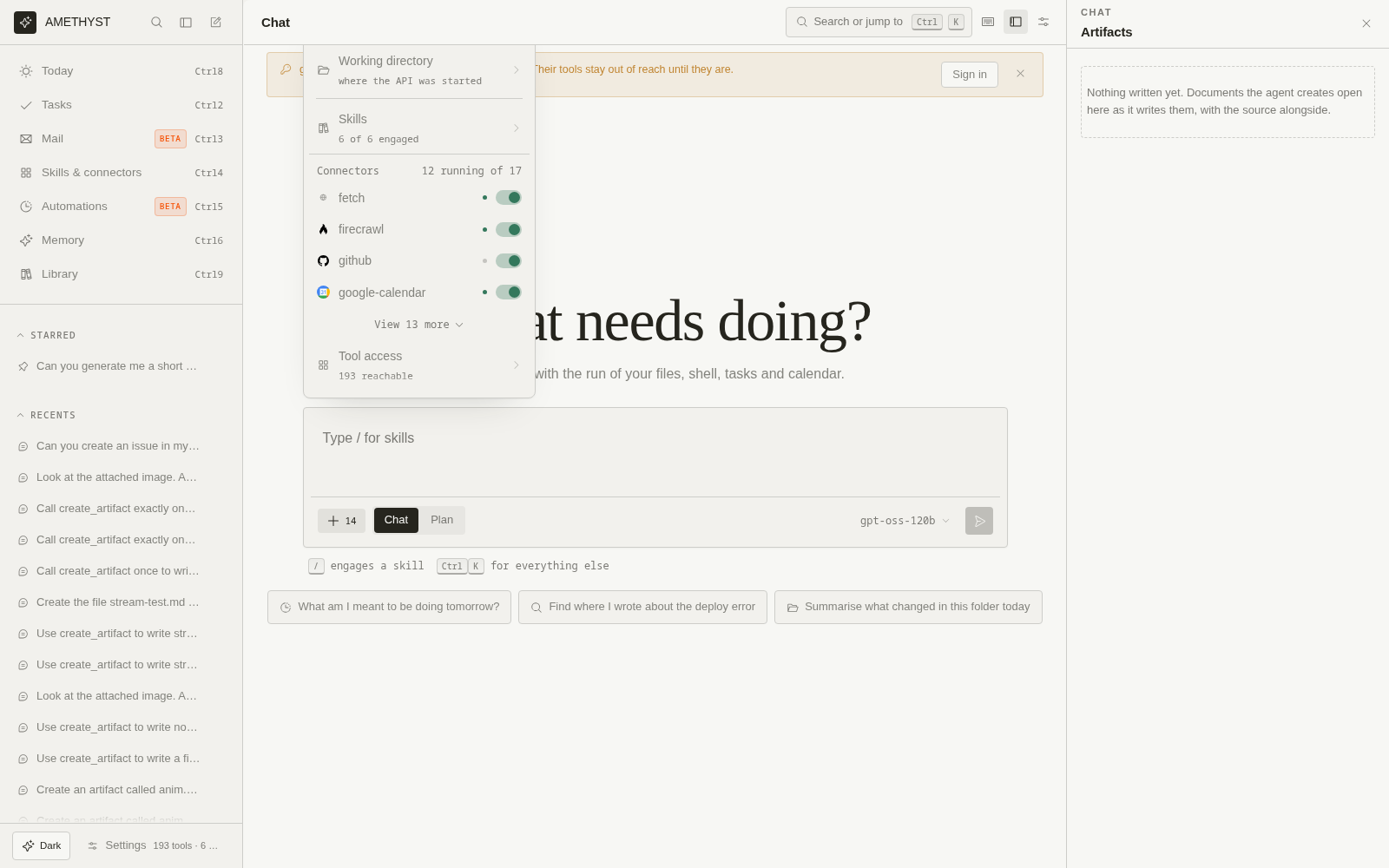Viewport: 1389px width, 868px height.
Task: Click the send message arrow
Action: click(979, 521)
